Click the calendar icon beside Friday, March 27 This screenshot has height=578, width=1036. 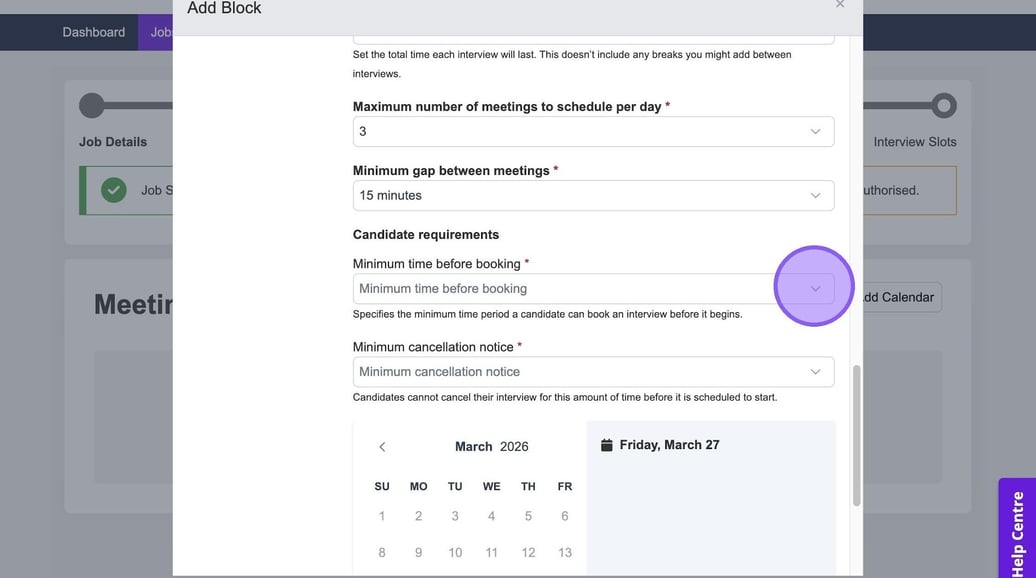point(606,445)
